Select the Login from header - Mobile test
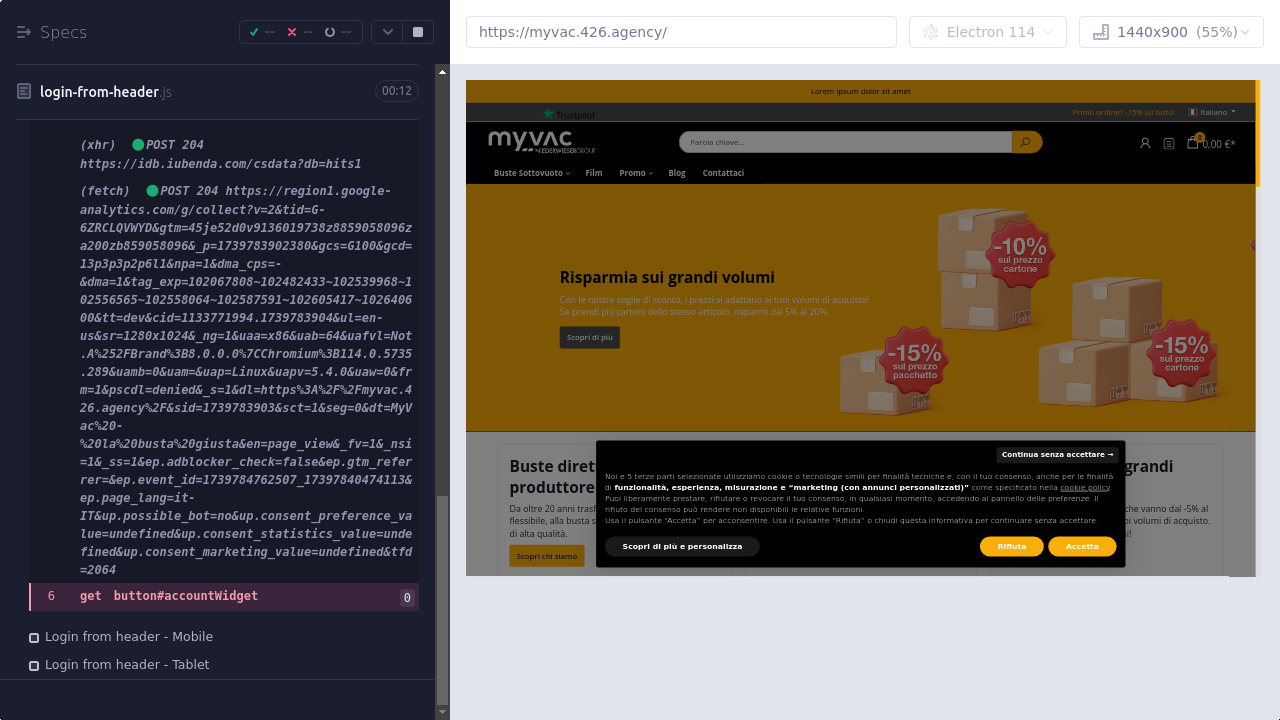This screenshot has width=1280, height=720. coord(128,637)
